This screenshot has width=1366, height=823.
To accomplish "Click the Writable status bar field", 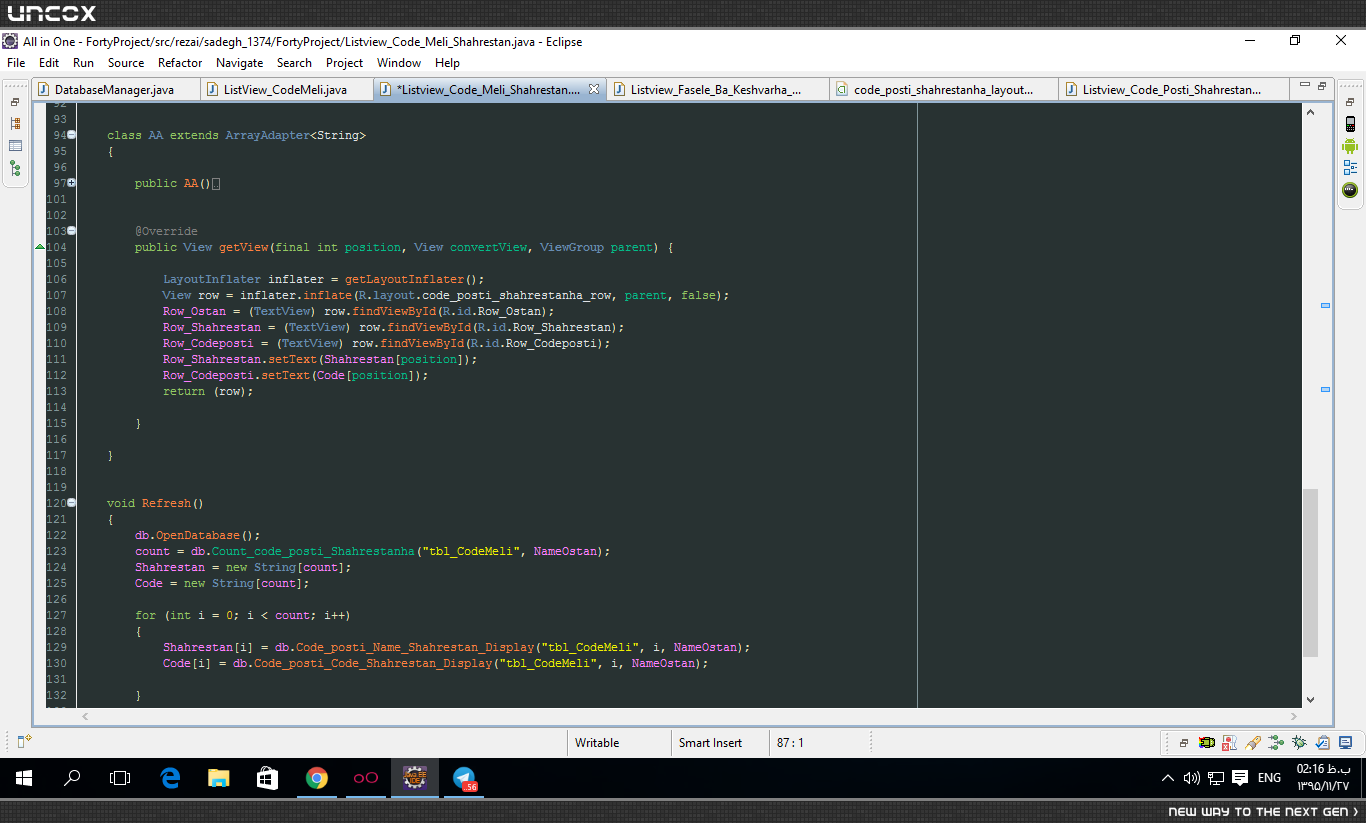I will 620,743.
